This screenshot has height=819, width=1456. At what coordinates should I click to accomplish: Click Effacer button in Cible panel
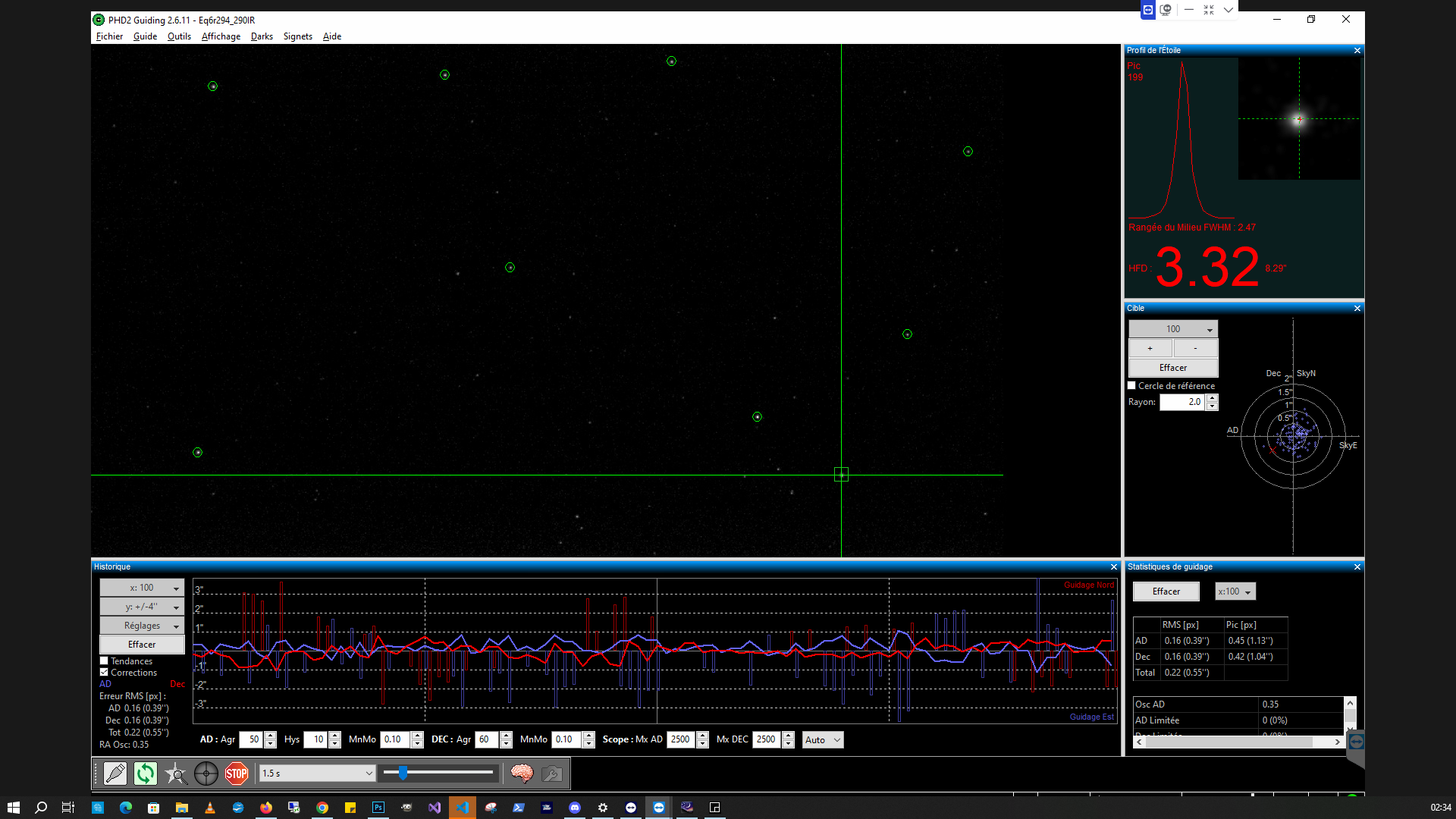point(1173,368)
